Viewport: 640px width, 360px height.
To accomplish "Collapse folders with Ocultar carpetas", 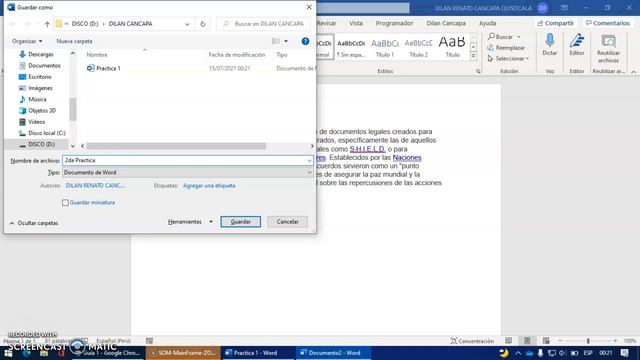I will tap(34, 223).
